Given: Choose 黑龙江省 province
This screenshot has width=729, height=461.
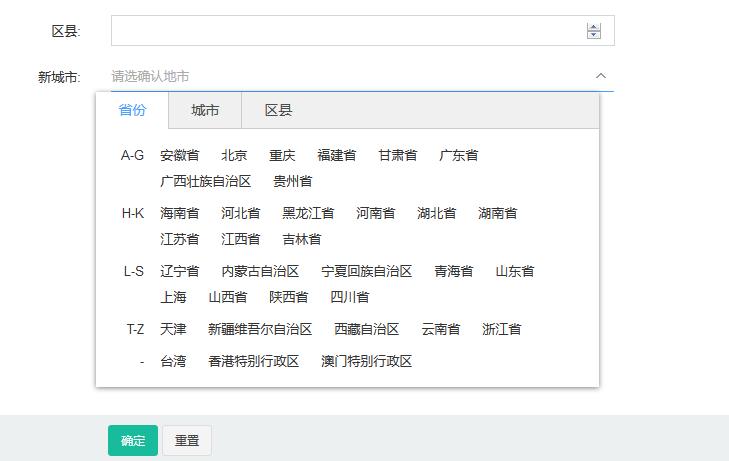Looking at the screenshot, I should 308,213.
